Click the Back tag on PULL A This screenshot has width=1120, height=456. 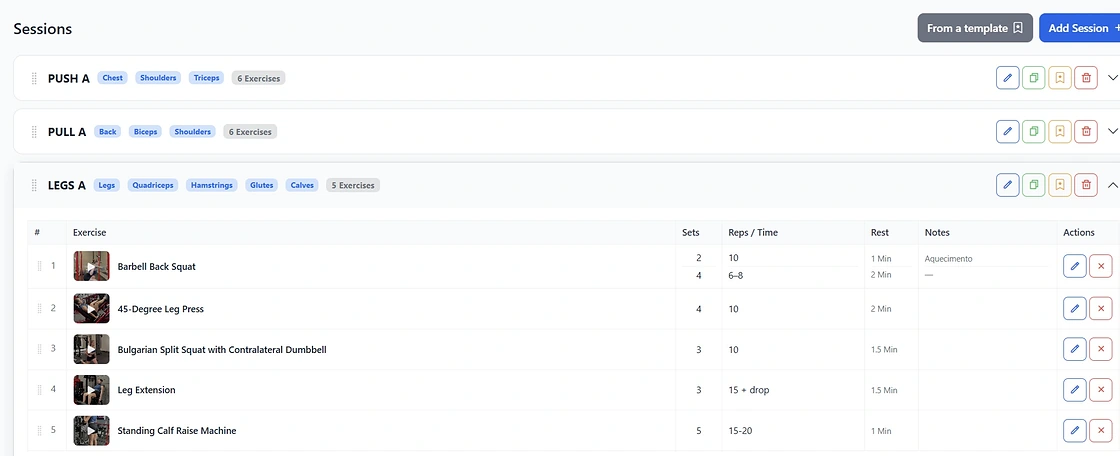(108, 132)
